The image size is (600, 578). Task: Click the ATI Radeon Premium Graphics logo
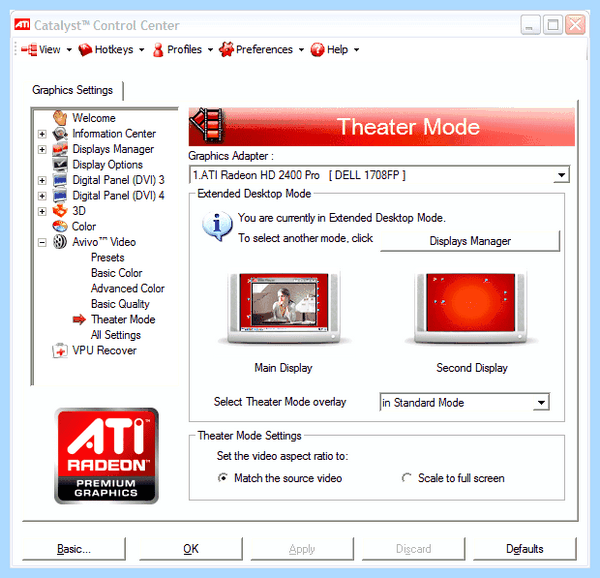[106, 456]
